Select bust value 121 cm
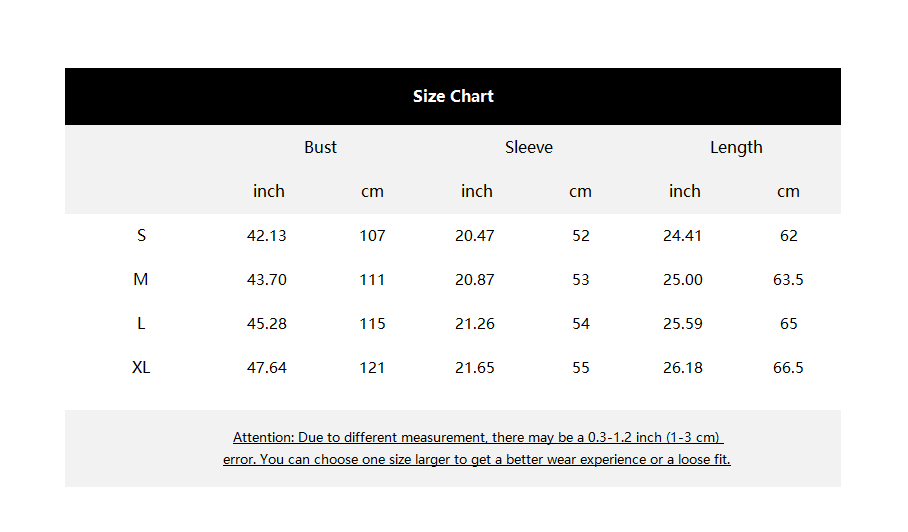908x532 pixels. pos(372,368)
